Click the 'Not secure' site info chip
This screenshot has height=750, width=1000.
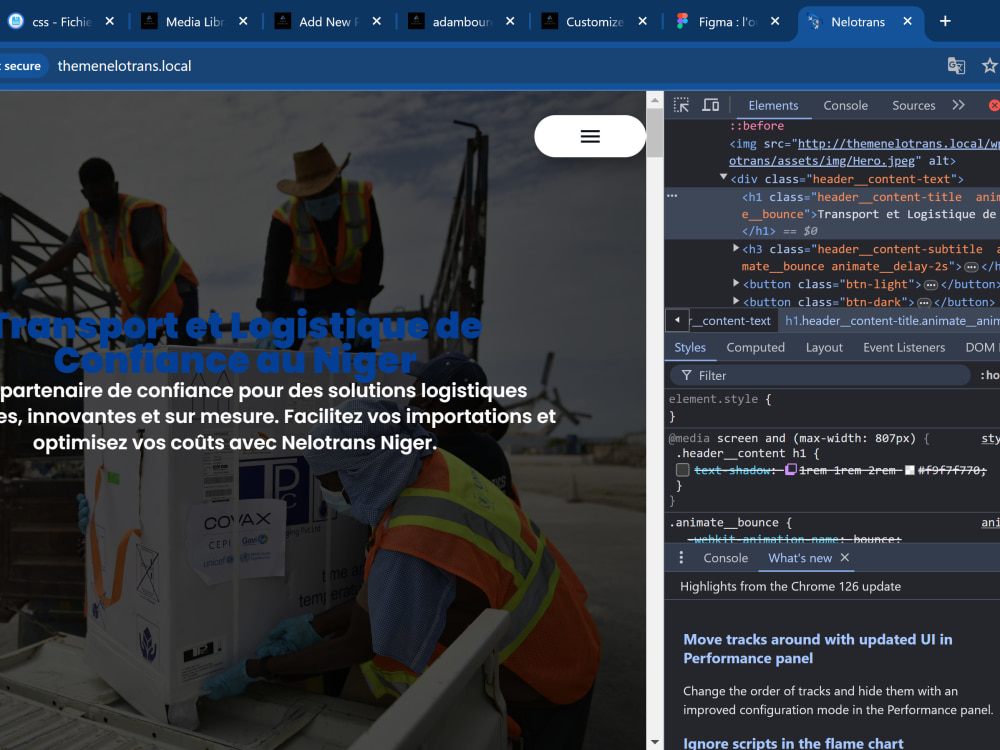pyautogui.click(x=21, y=66)
